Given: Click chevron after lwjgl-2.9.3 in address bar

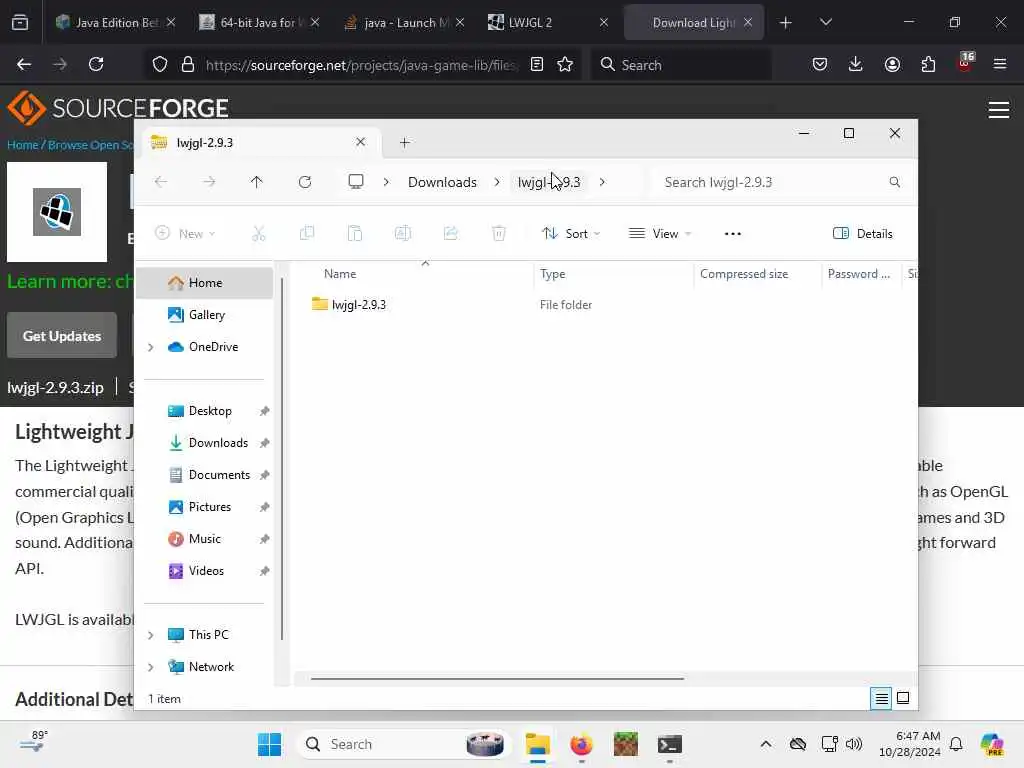Looking at the screenshot, I should pyautogui.click(x=602, y=182).
